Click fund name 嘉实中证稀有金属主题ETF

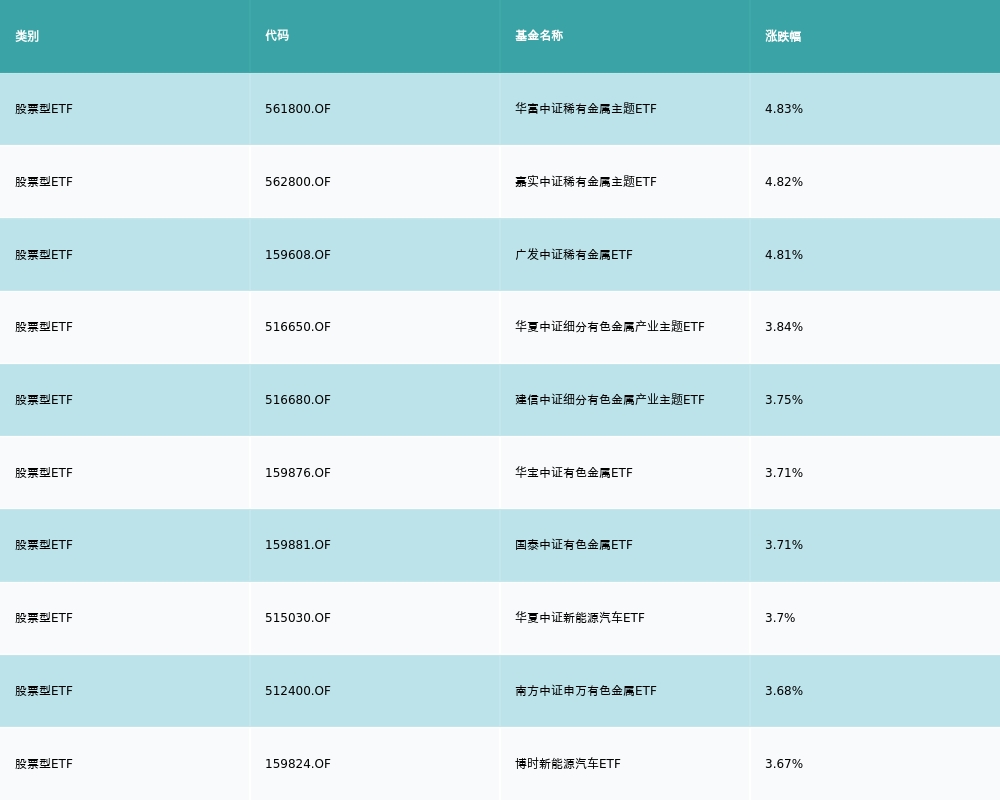click(585, 182)
